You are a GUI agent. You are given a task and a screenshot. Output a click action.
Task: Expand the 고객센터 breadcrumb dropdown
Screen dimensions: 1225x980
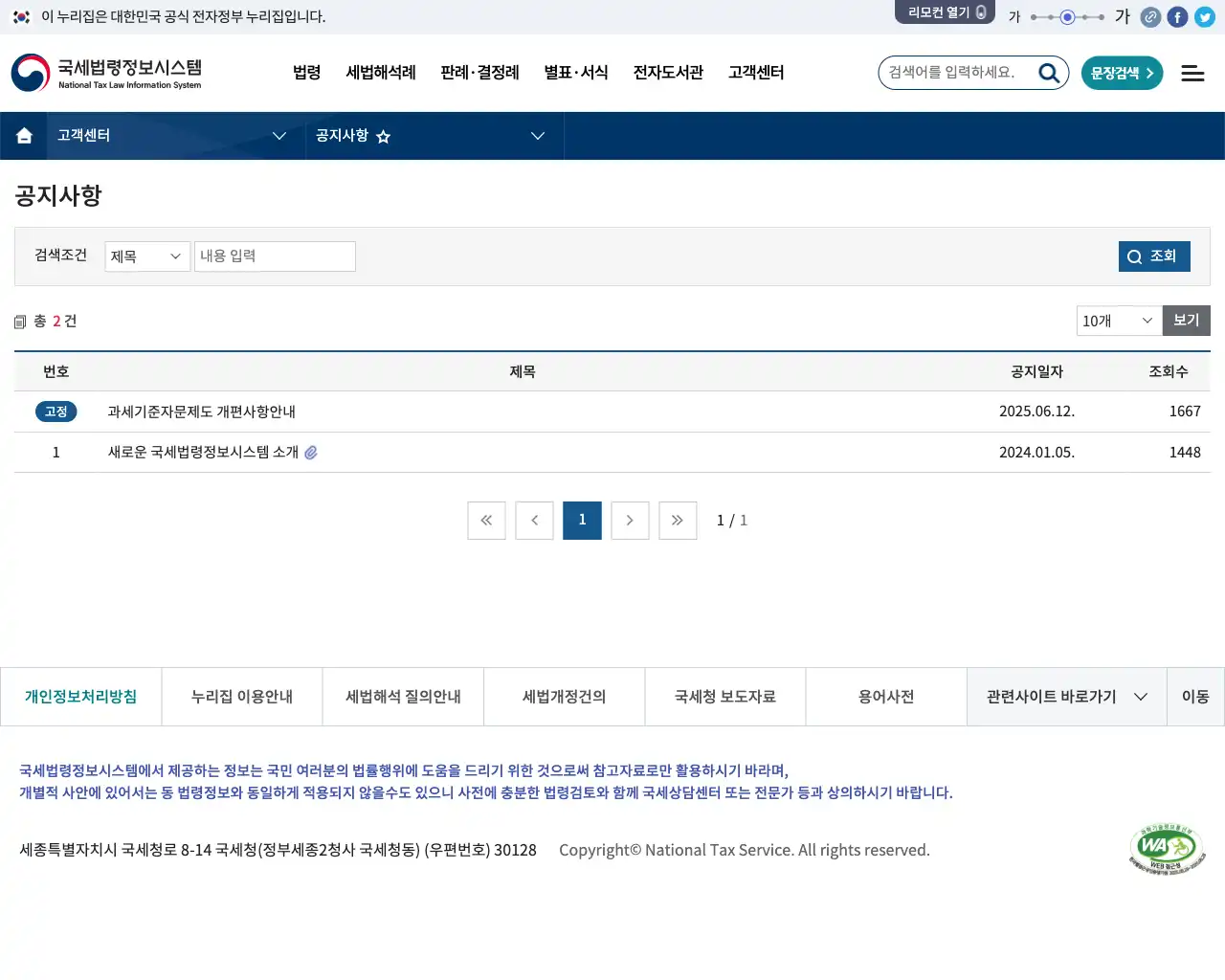176,136
